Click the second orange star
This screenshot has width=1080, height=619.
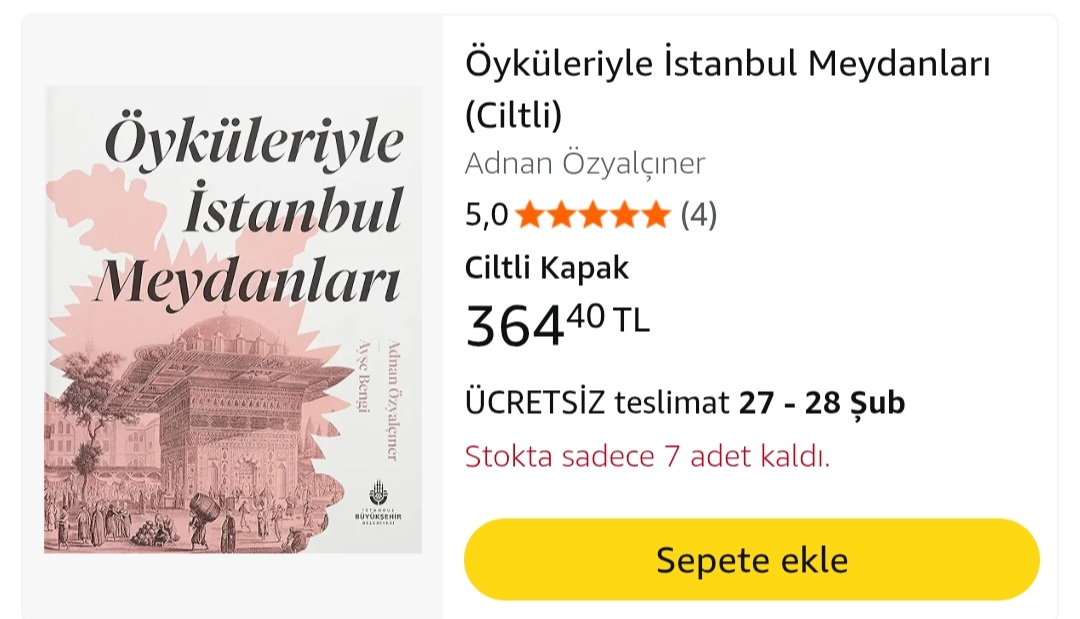pos(561,215)
